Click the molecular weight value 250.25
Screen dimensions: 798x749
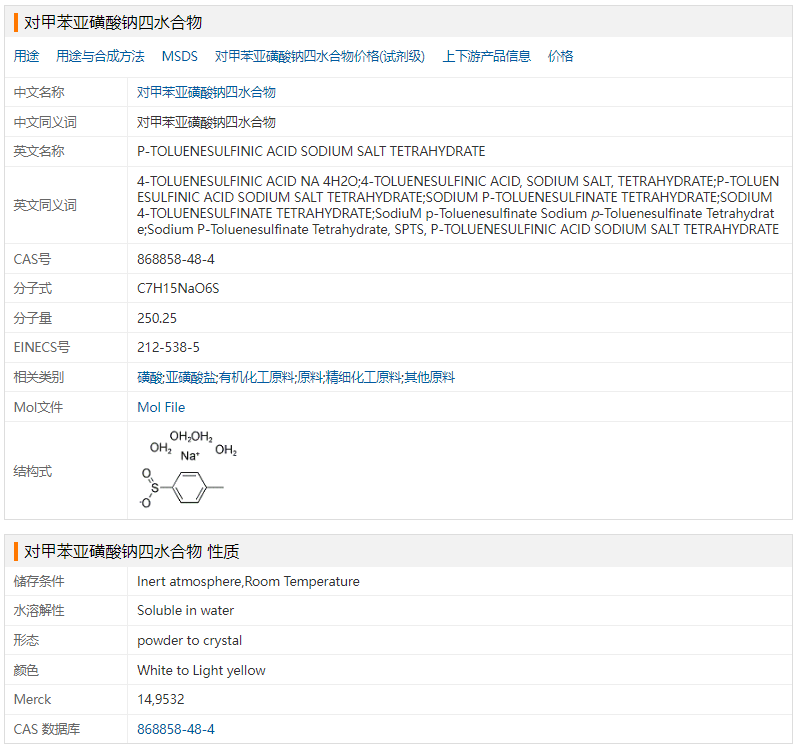click(x=157, y=318)
